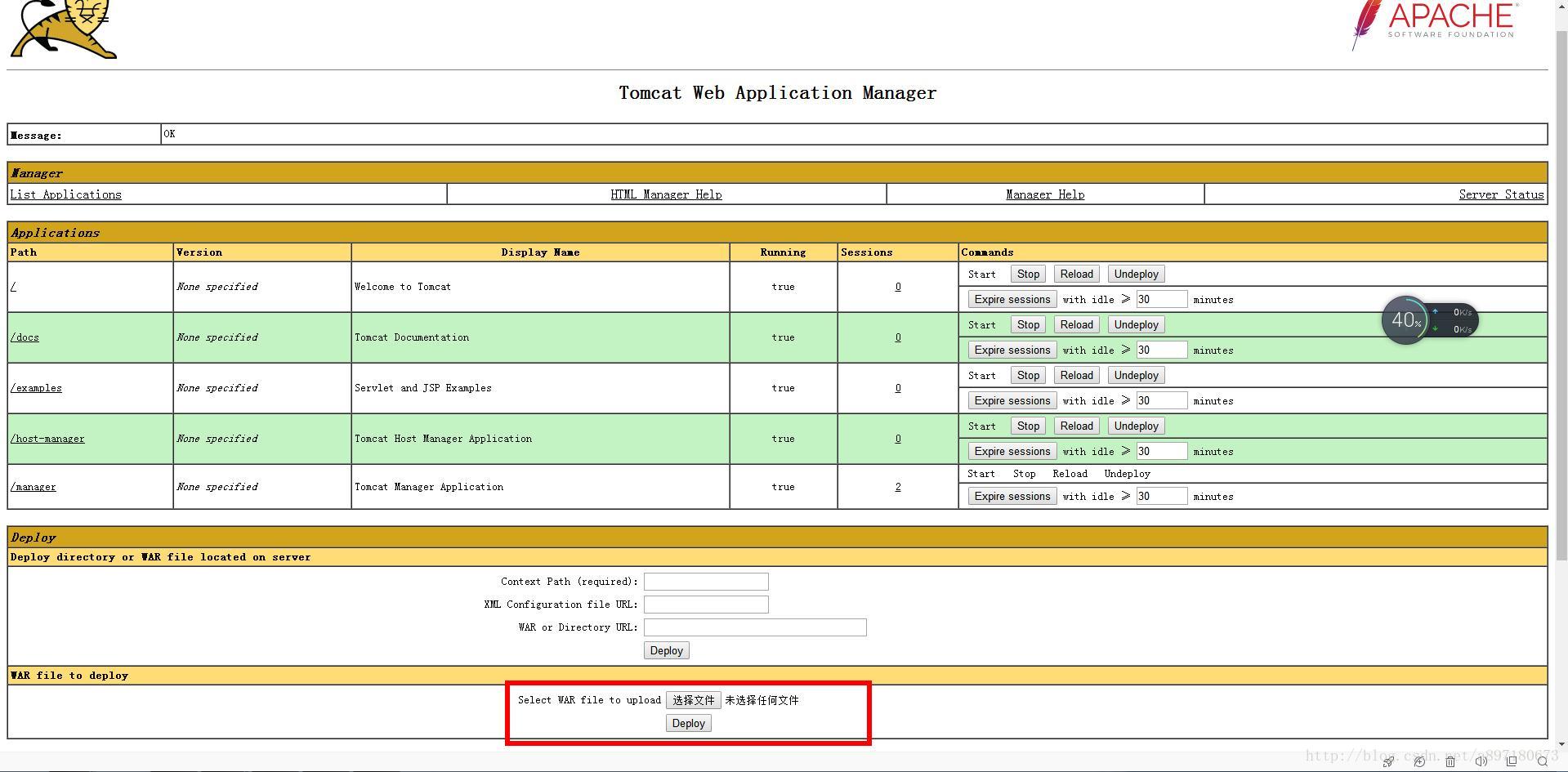Undeploy the /docs application

tap(1136, 325)
